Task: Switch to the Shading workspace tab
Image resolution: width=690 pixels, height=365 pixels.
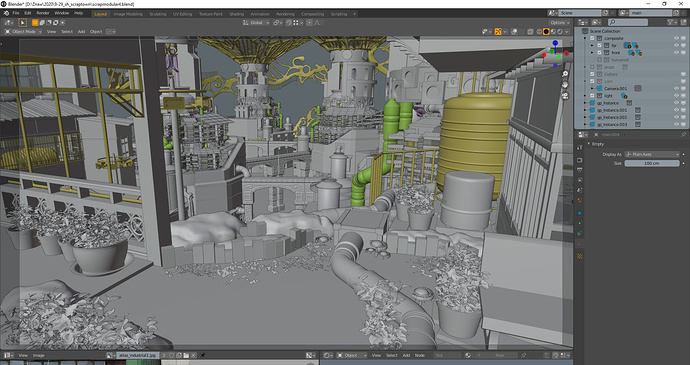Action: point(236,14)
